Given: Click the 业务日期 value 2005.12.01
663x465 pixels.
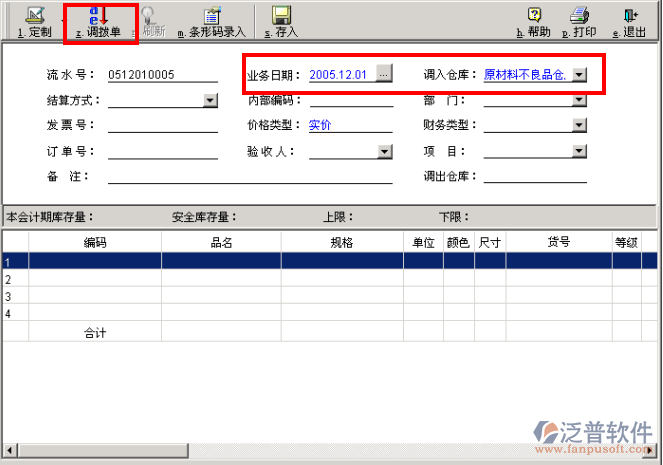Looking at the screenshot, I should [338, 75].
